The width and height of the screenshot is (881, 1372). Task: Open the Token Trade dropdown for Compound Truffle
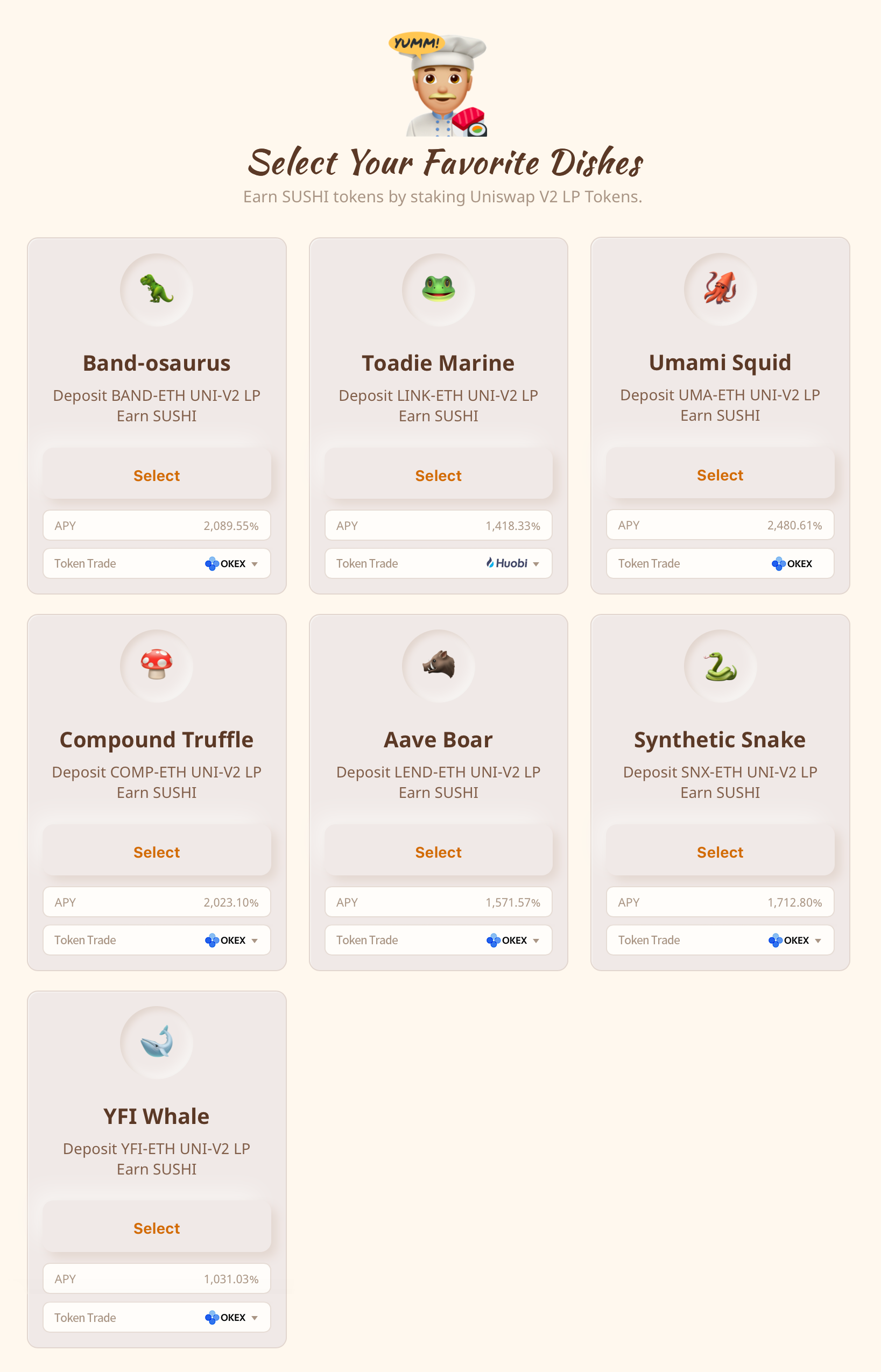click(x=231, y=940)
